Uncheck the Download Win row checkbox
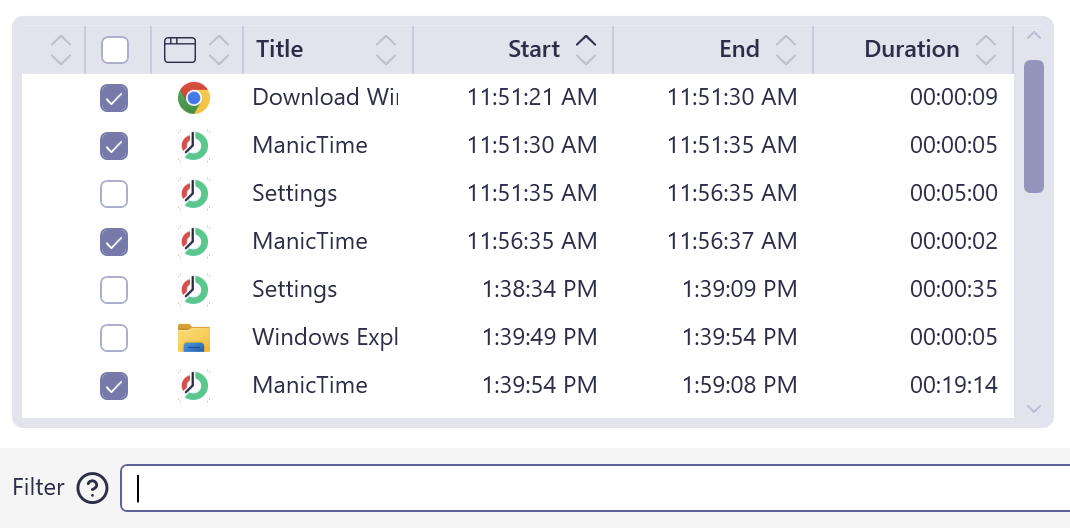1070x528 pixels. 115,98
